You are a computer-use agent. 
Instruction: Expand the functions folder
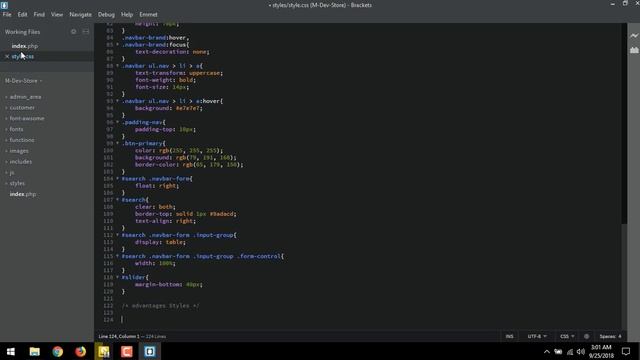(x=22, y=140)
